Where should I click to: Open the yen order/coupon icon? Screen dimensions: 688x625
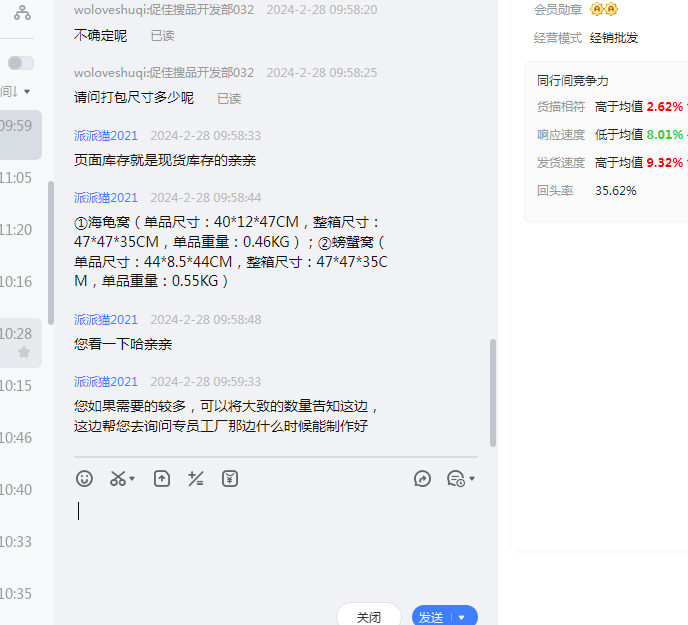pos(230,478)
